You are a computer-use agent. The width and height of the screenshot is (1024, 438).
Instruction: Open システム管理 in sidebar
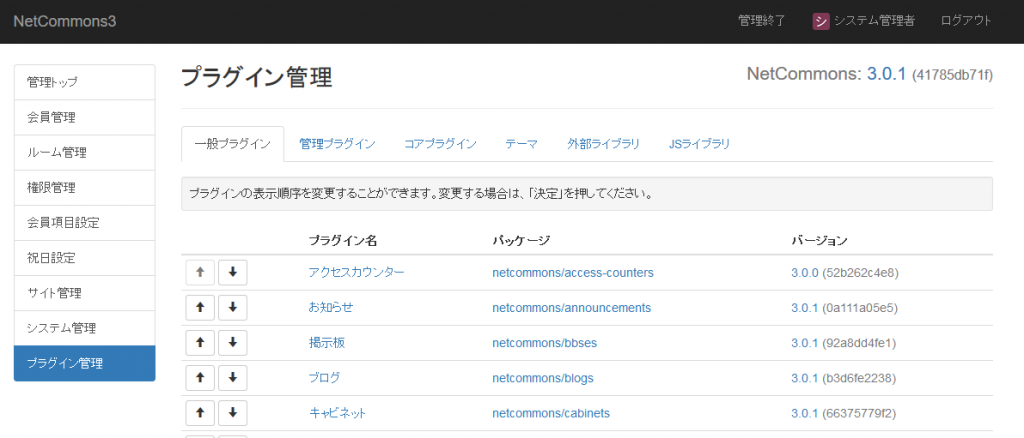pyautogui.click(x=84, y=328)
